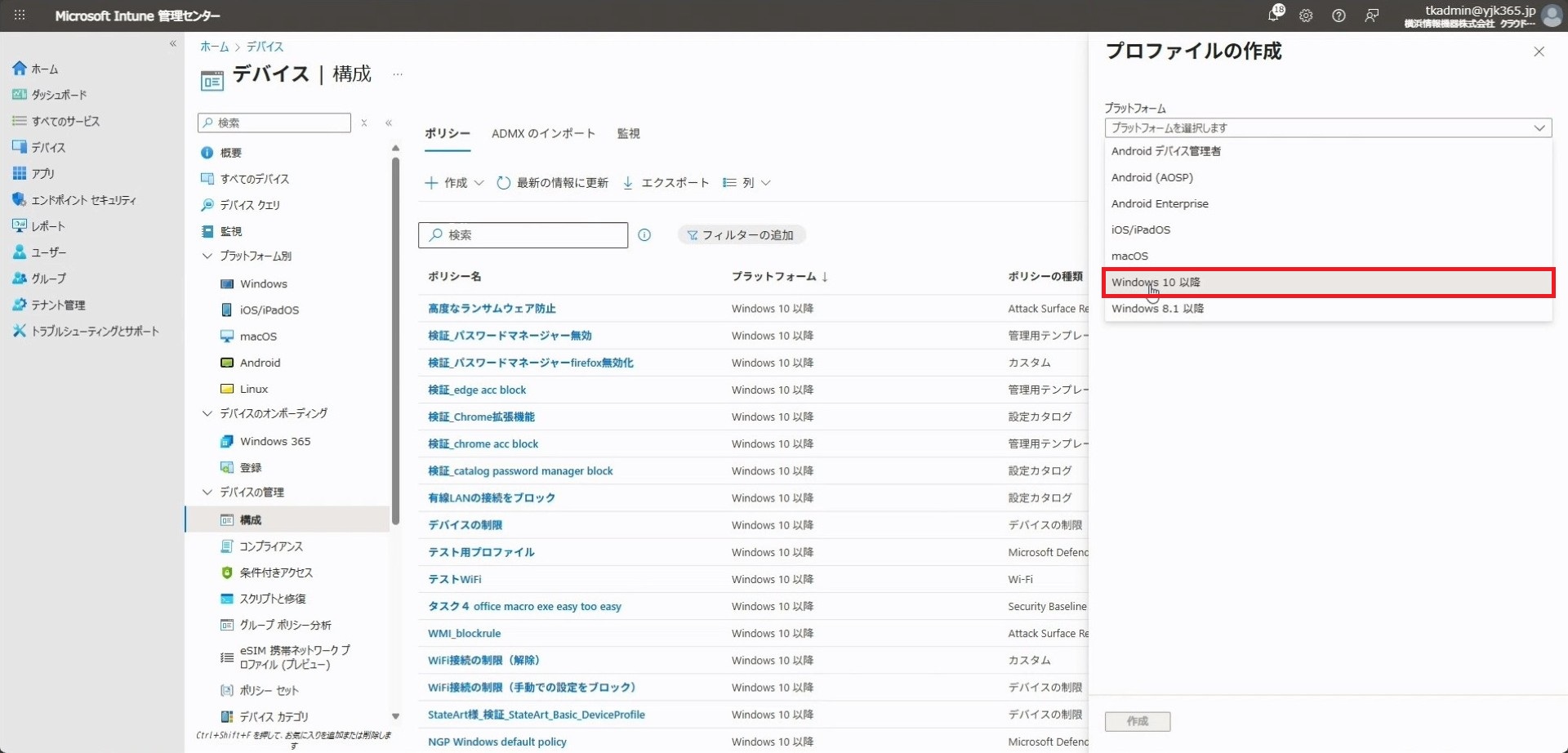Image resolution: width=1568 pixels, height=753 pixels.
Task: Collapse the プラットフォーム別 tree section
Action: pyautogui.click(x=207, y=256)
